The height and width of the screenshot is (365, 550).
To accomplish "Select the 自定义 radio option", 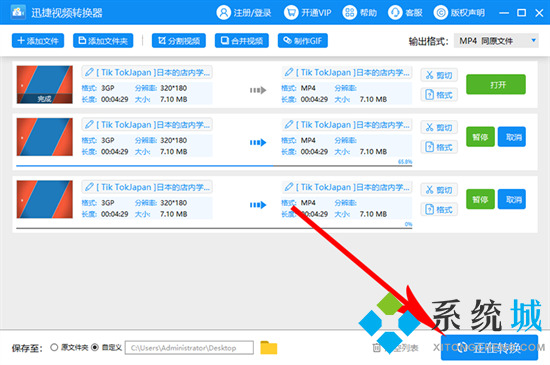I will (x=95, y=347).
